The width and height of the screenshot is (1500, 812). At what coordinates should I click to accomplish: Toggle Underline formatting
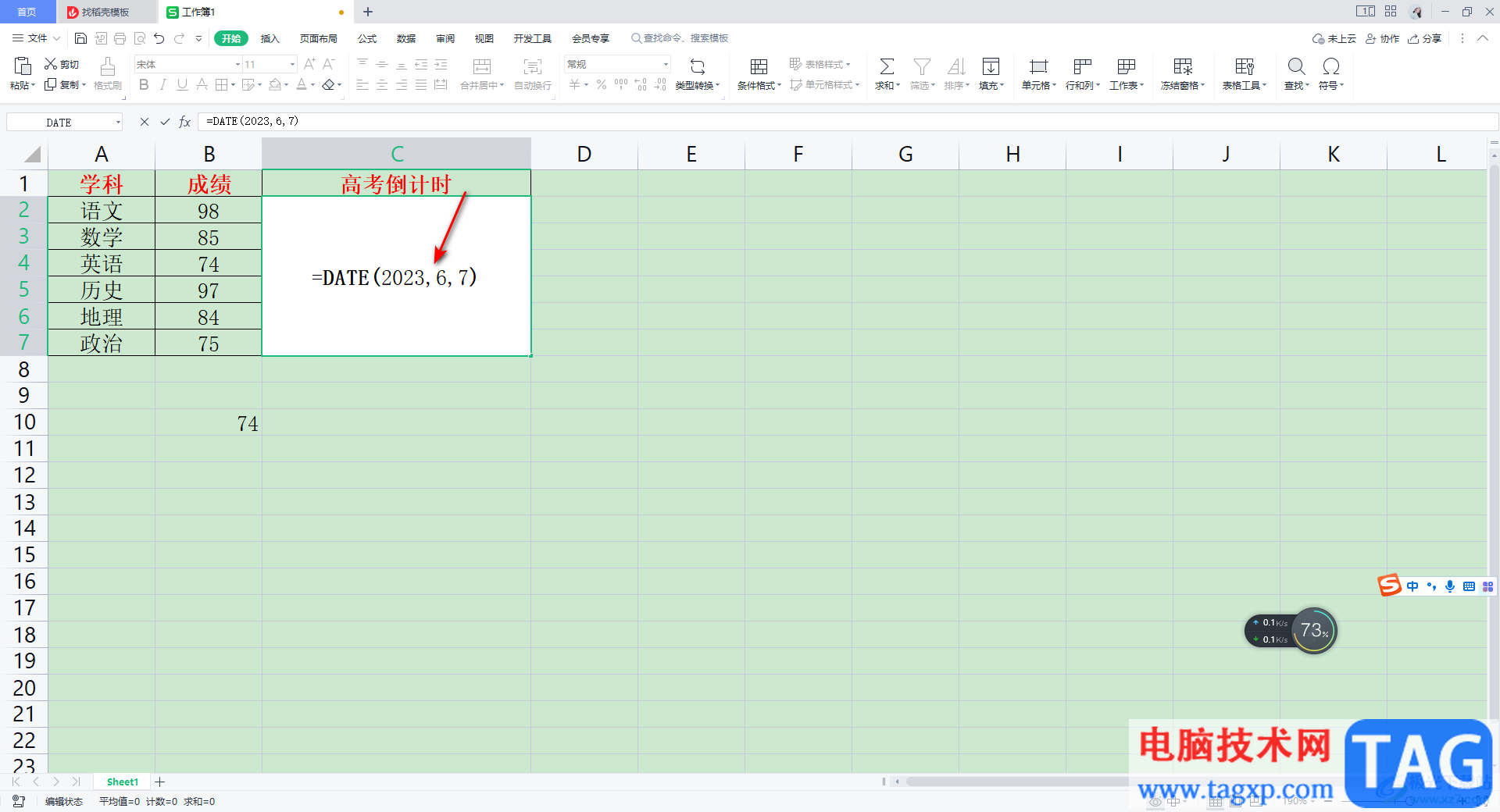(182, 84)
